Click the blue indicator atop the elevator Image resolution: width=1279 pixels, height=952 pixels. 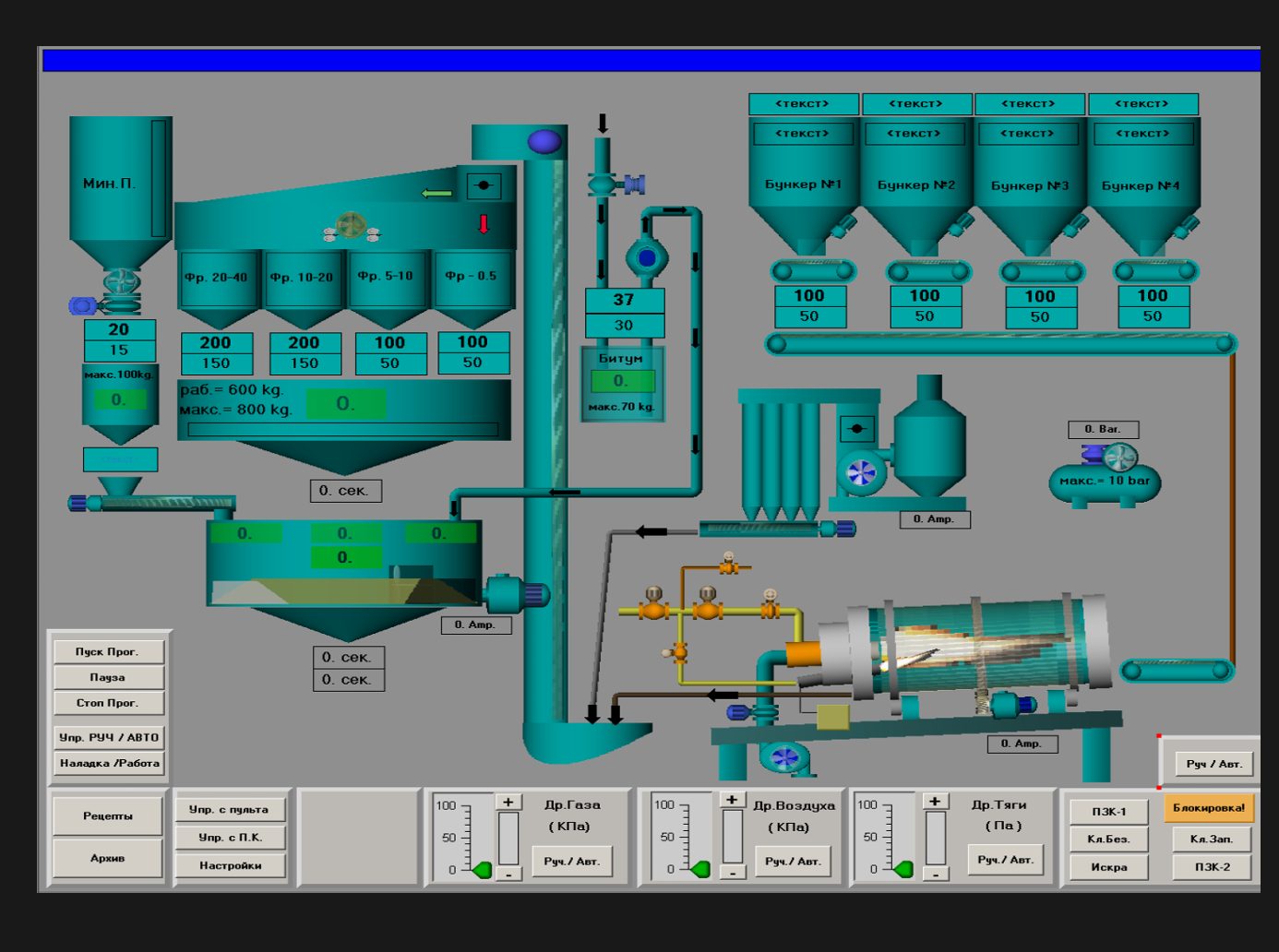tap(544, 141)
